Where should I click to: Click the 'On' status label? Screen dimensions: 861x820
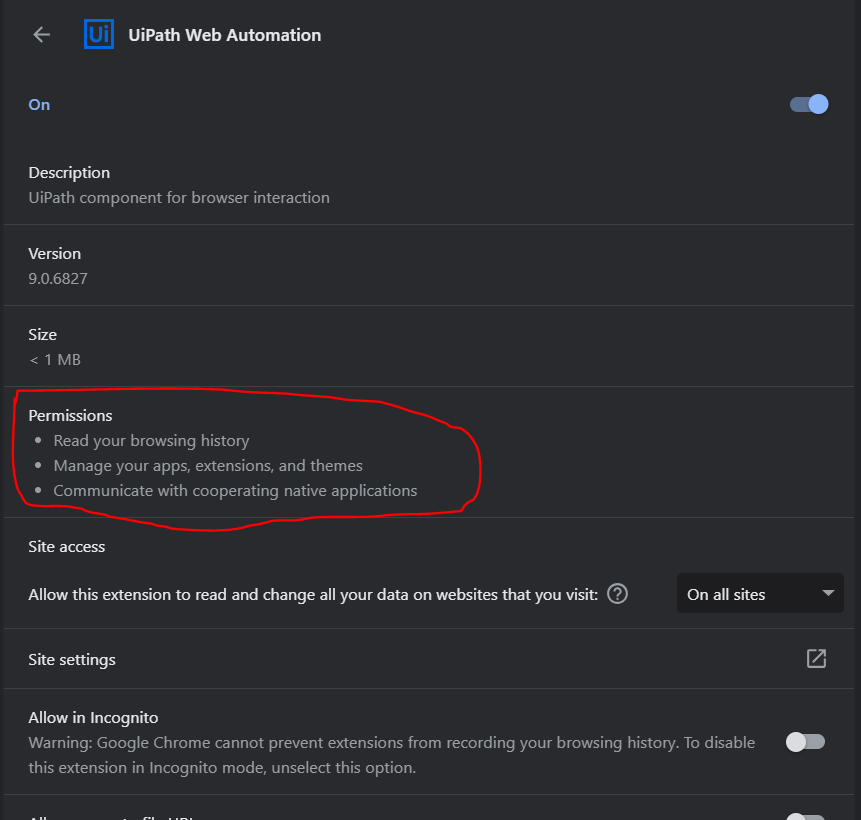coord(39,105)
